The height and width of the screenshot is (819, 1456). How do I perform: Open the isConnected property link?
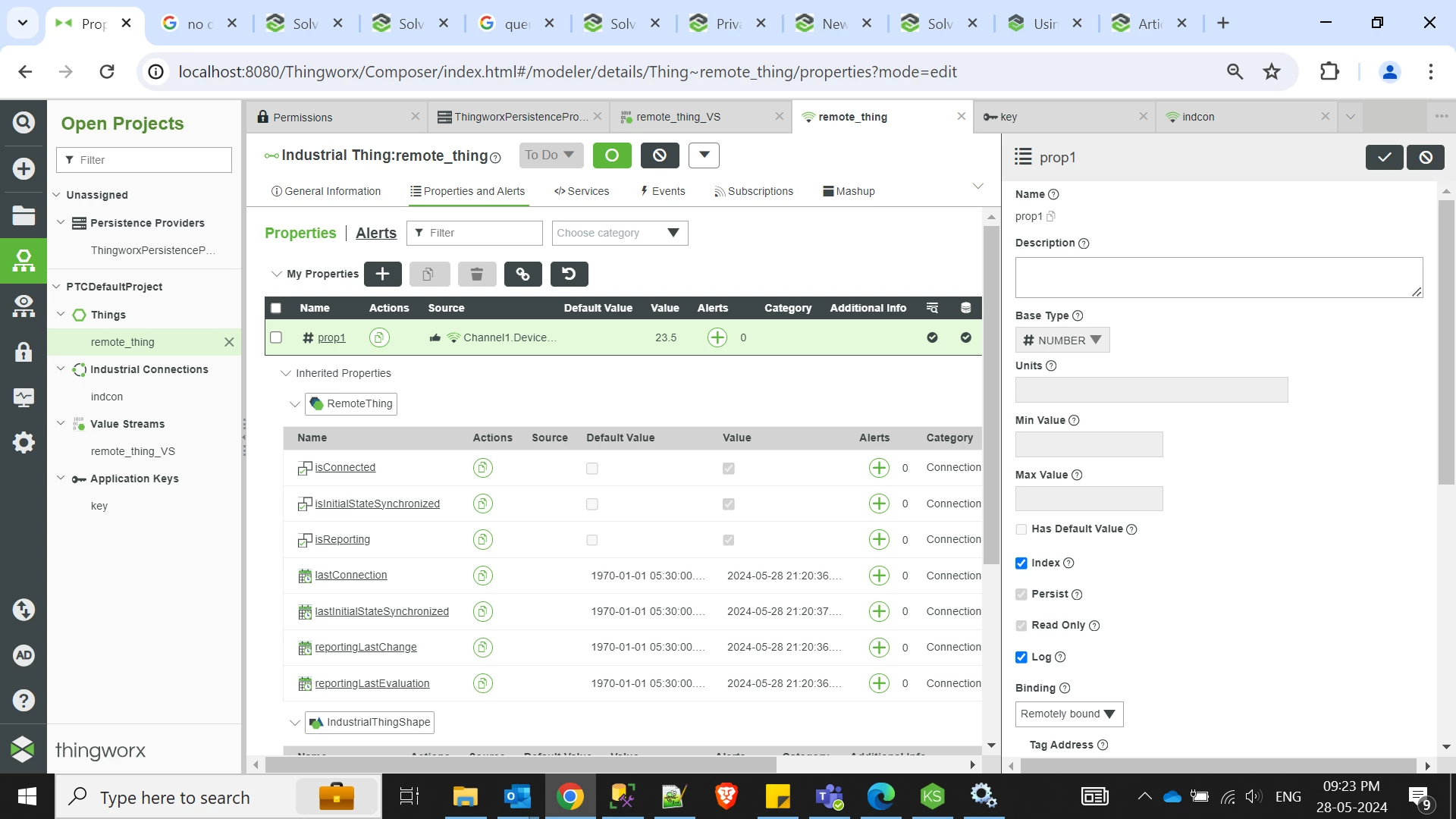coord(345,467)
